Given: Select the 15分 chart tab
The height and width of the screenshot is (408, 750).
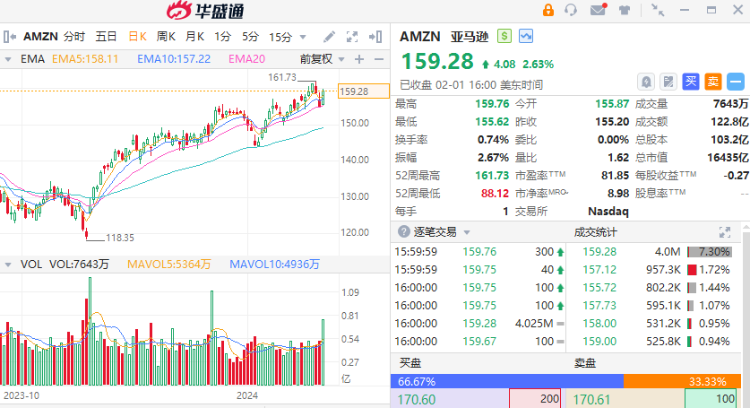Looking at the screenshot, I should (280, 37).
